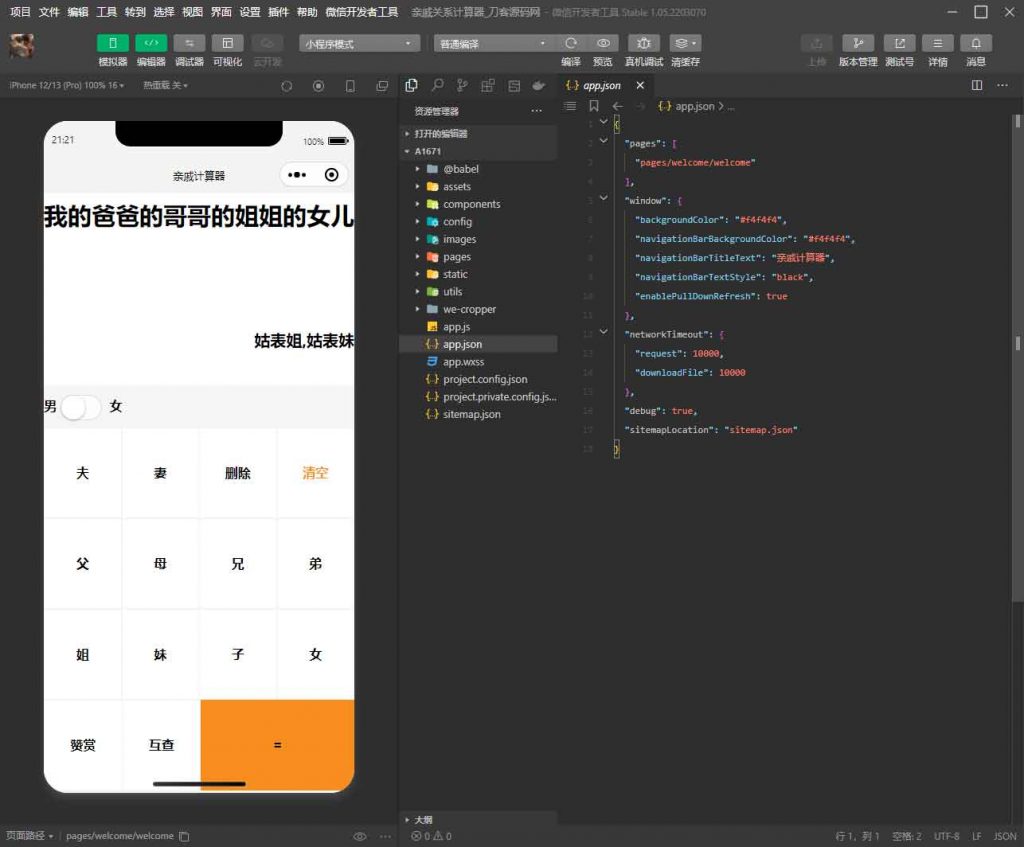Toggle the 男/女 gender switch in simulator
The width and height of the screenshot is (1024, 847).
pos(80,406)
